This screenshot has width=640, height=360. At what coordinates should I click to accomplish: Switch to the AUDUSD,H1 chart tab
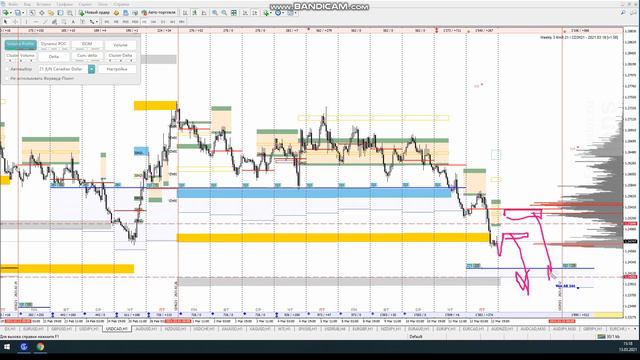pos(146,329)
